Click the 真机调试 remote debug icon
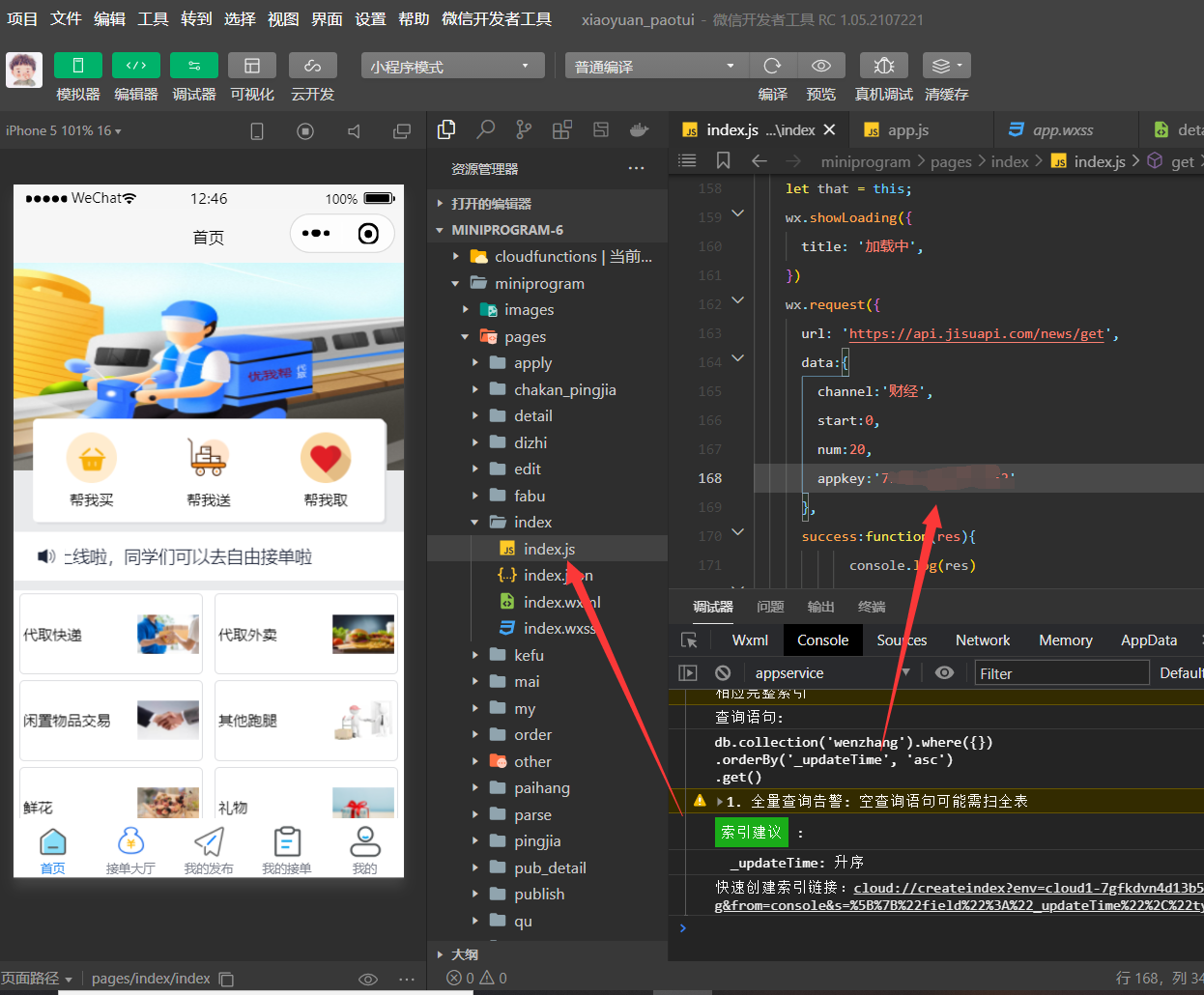The height and width of the screenshot is (995, 1204). 883,66
